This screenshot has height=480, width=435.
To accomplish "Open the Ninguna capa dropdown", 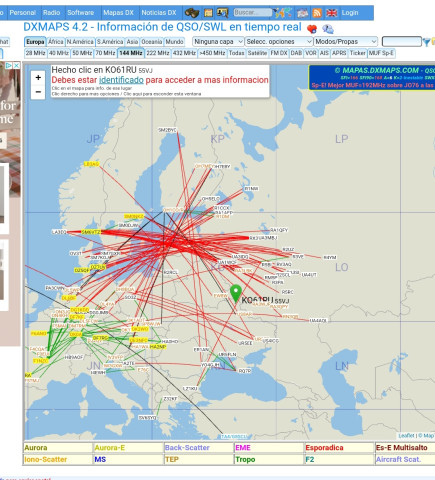I will (x=218, y=42).
